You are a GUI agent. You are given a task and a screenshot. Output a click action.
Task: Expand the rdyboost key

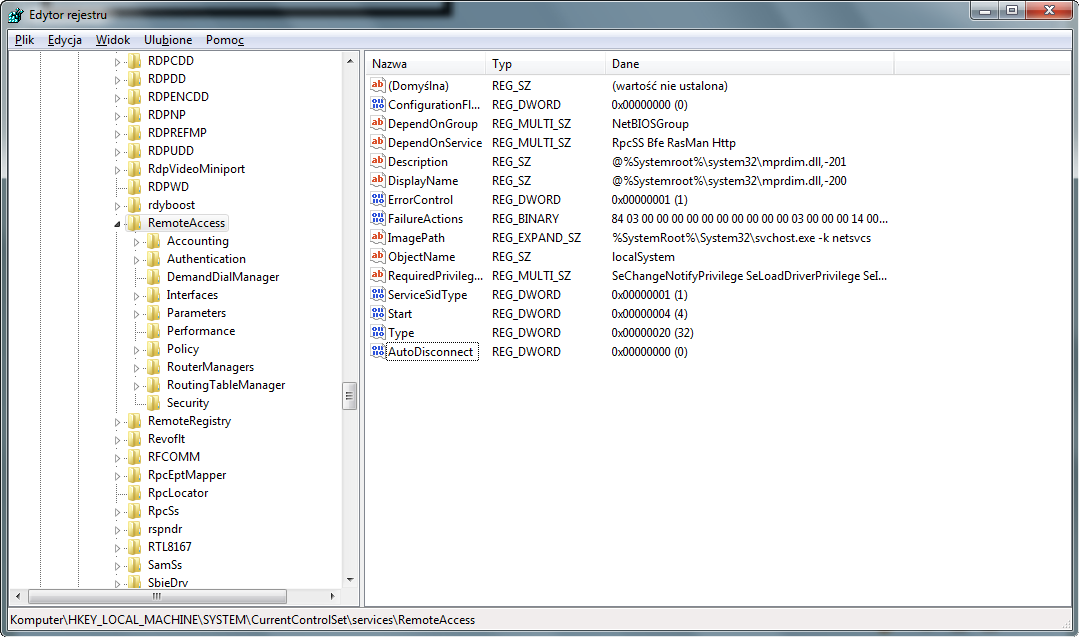tap(117, 205)
